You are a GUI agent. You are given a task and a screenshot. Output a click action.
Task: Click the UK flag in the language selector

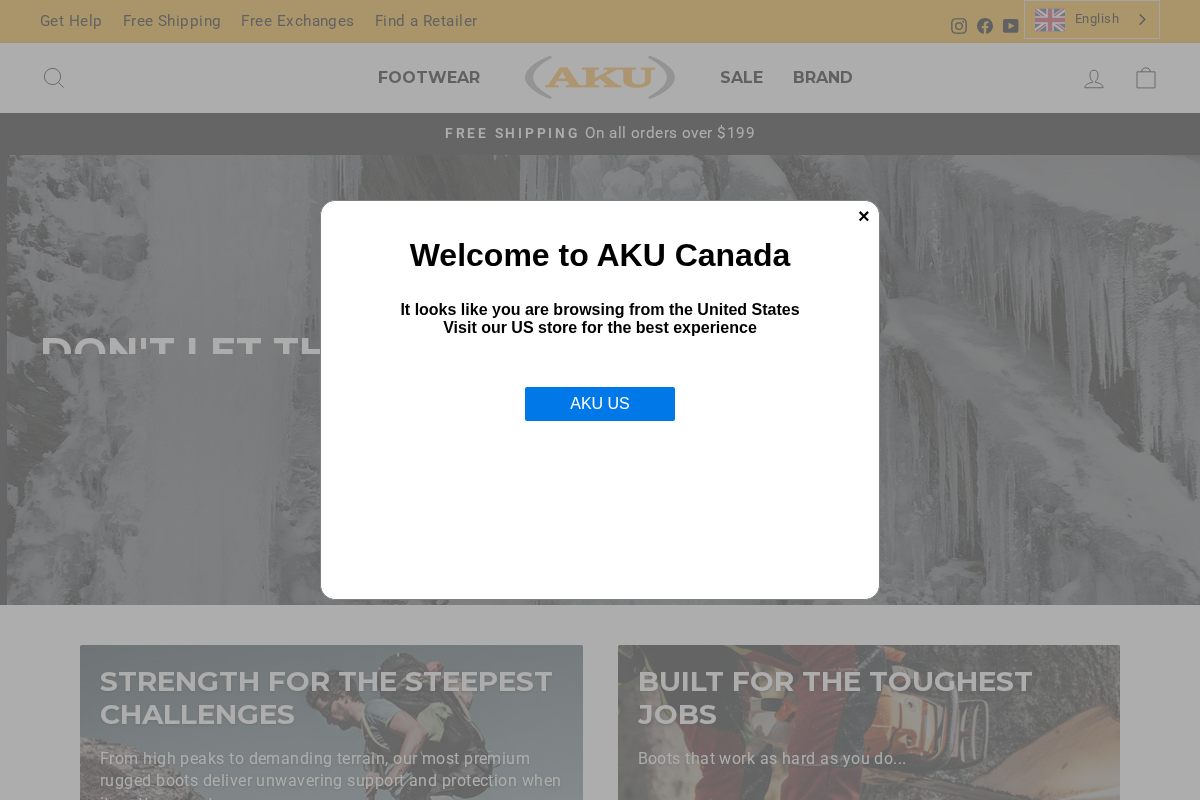(x=1049, y=18)
